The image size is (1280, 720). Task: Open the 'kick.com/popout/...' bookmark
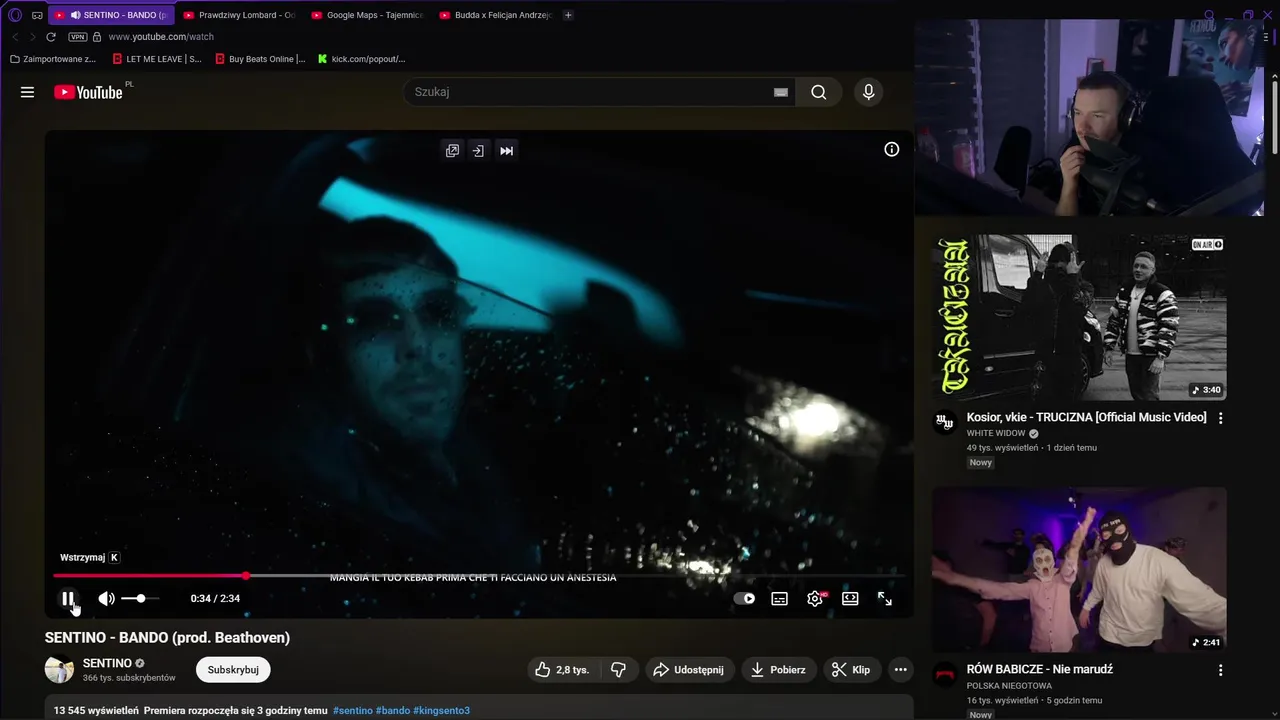pos(361,59)
